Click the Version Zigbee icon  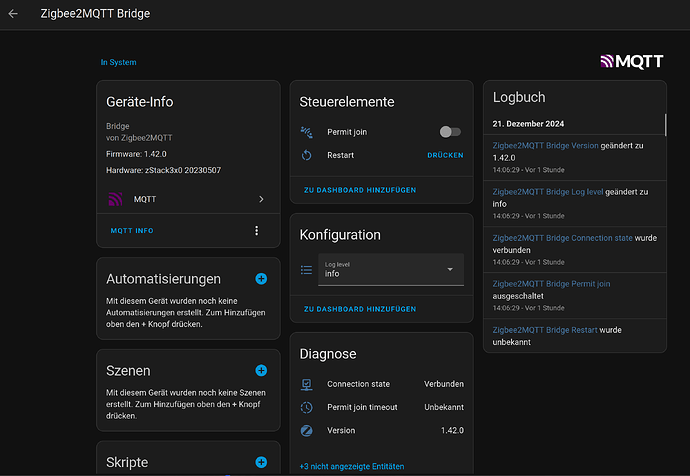tap(307, 430)
